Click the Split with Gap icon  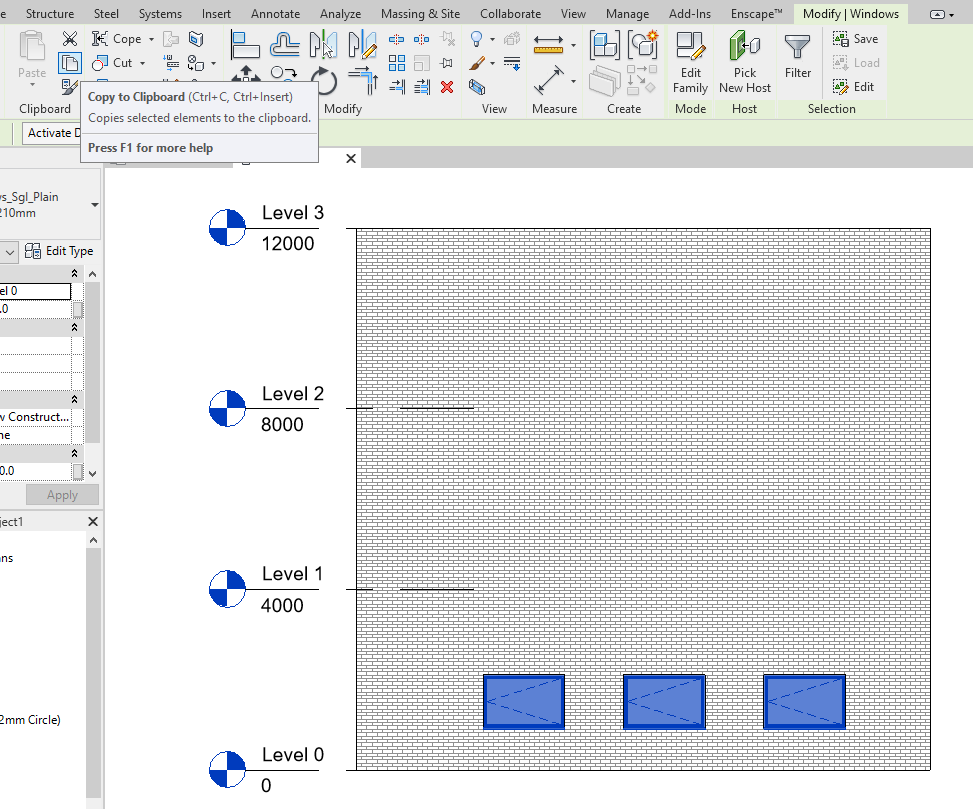click(421, 40)
